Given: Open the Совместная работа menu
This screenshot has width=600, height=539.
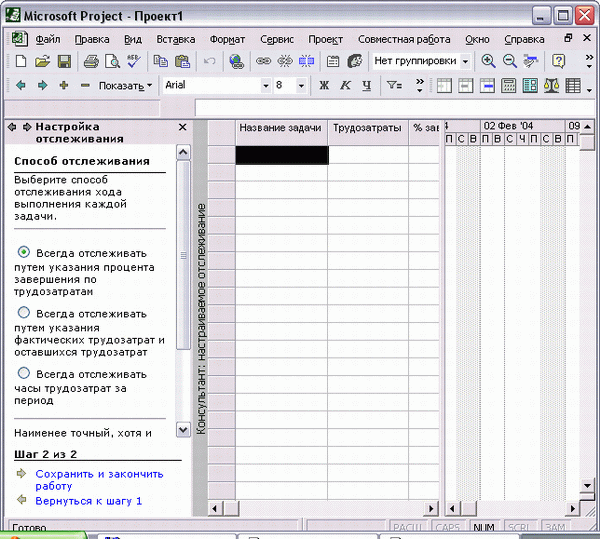Looking at the screenshot, I should (404, 39).
